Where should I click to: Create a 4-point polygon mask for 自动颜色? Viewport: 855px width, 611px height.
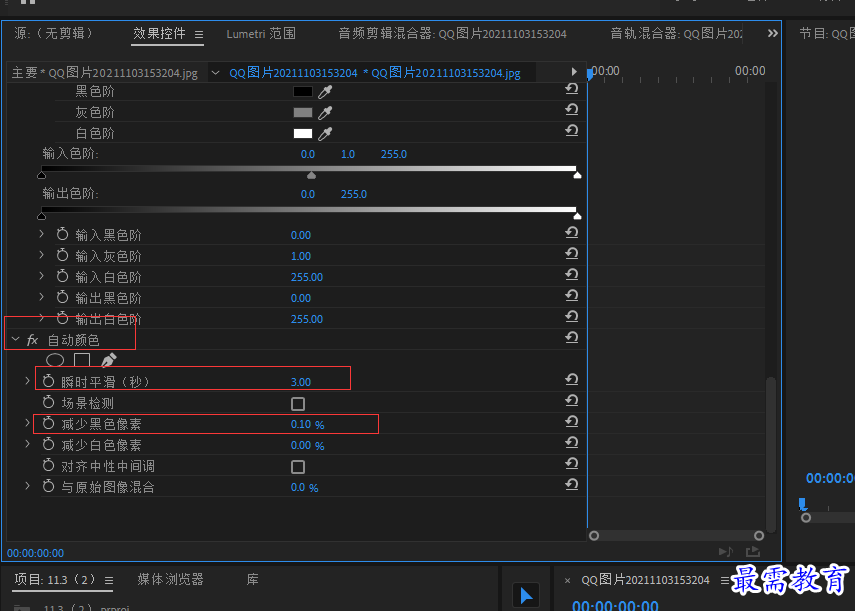pyautogui.click(x=82, y=360)
